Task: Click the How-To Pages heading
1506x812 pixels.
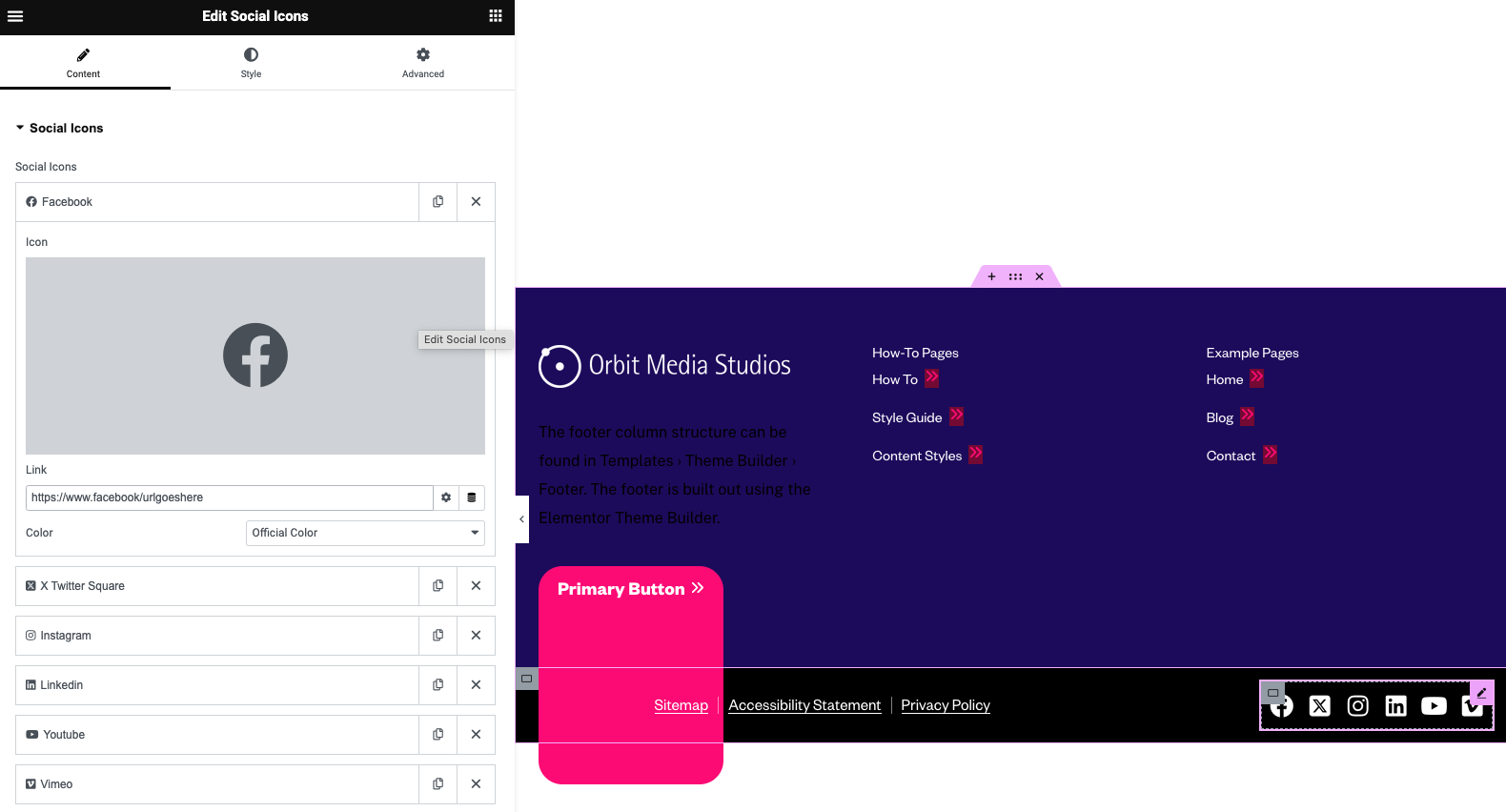Action: [x=915, y=353]
